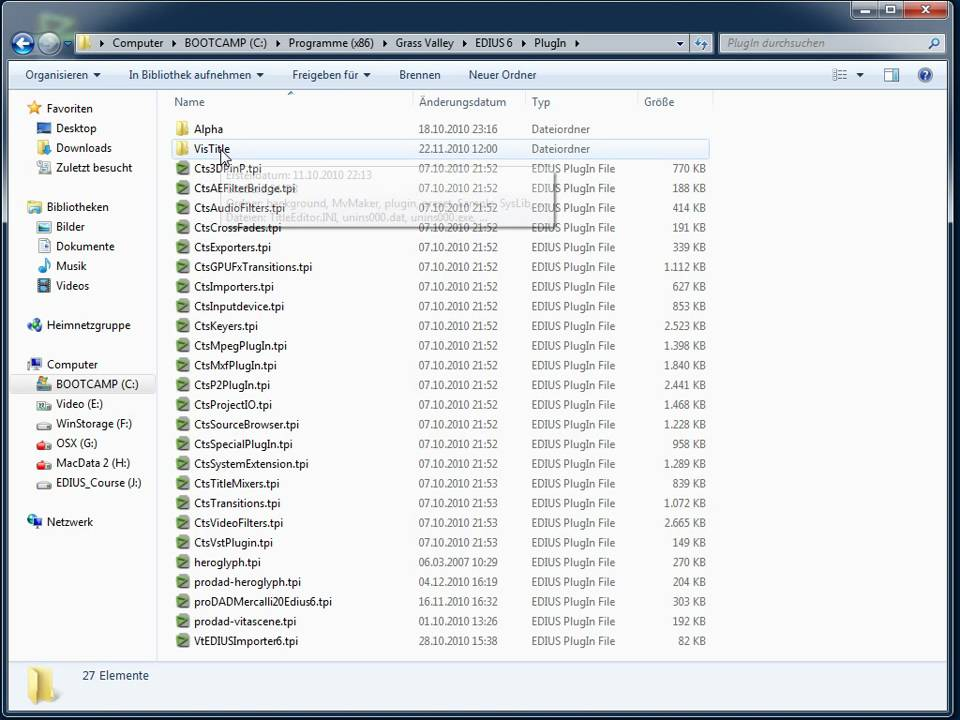Viewport: 960px width, 720px height.
Task: Open view options dropdown arrow
Action: click(860, 75)
